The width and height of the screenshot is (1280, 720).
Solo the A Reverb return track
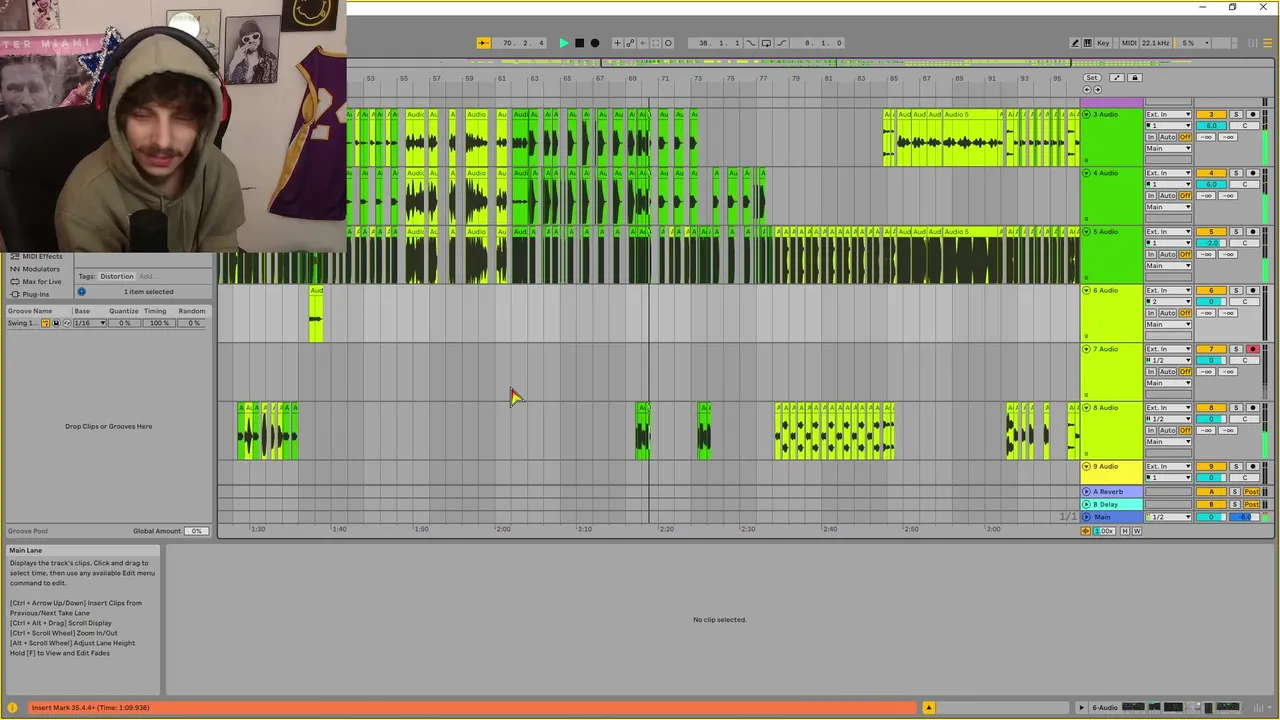click(x=1235, y=492)
